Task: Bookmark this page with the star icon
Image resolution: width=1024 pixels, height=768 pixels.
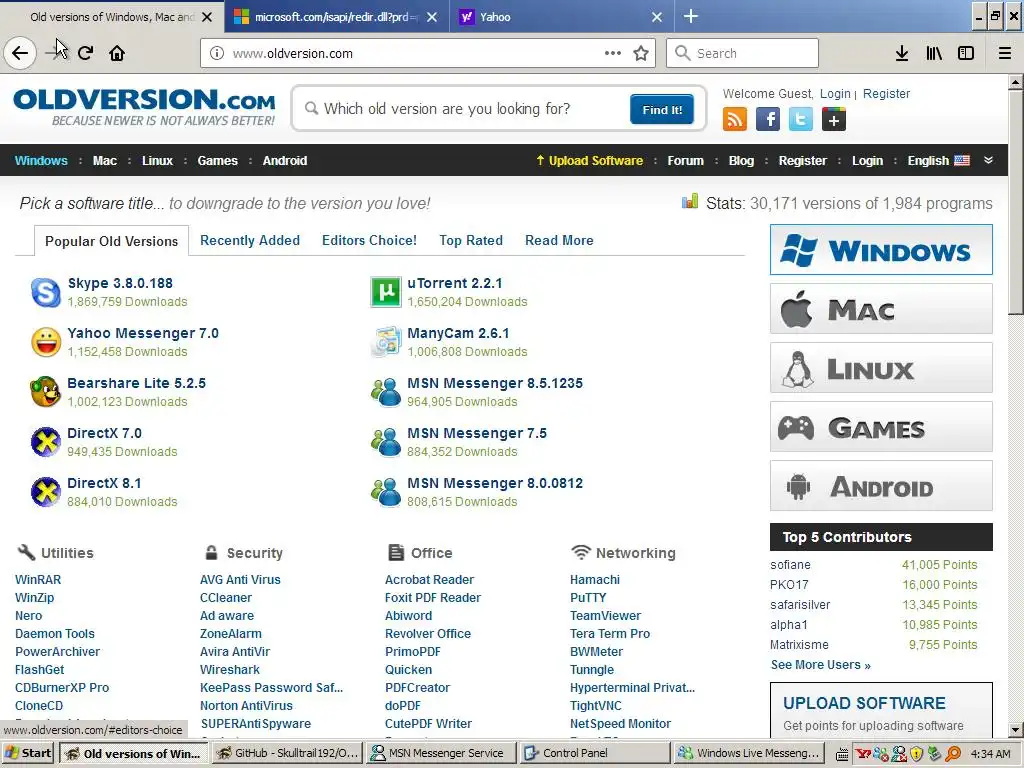Action: (x=641, y=53)
